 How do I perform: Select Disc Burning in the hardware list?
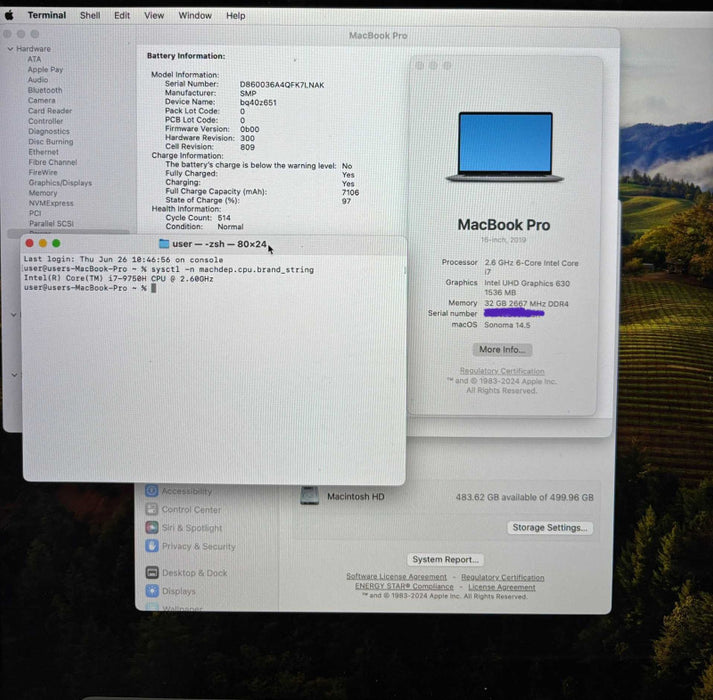pos(50,142)
